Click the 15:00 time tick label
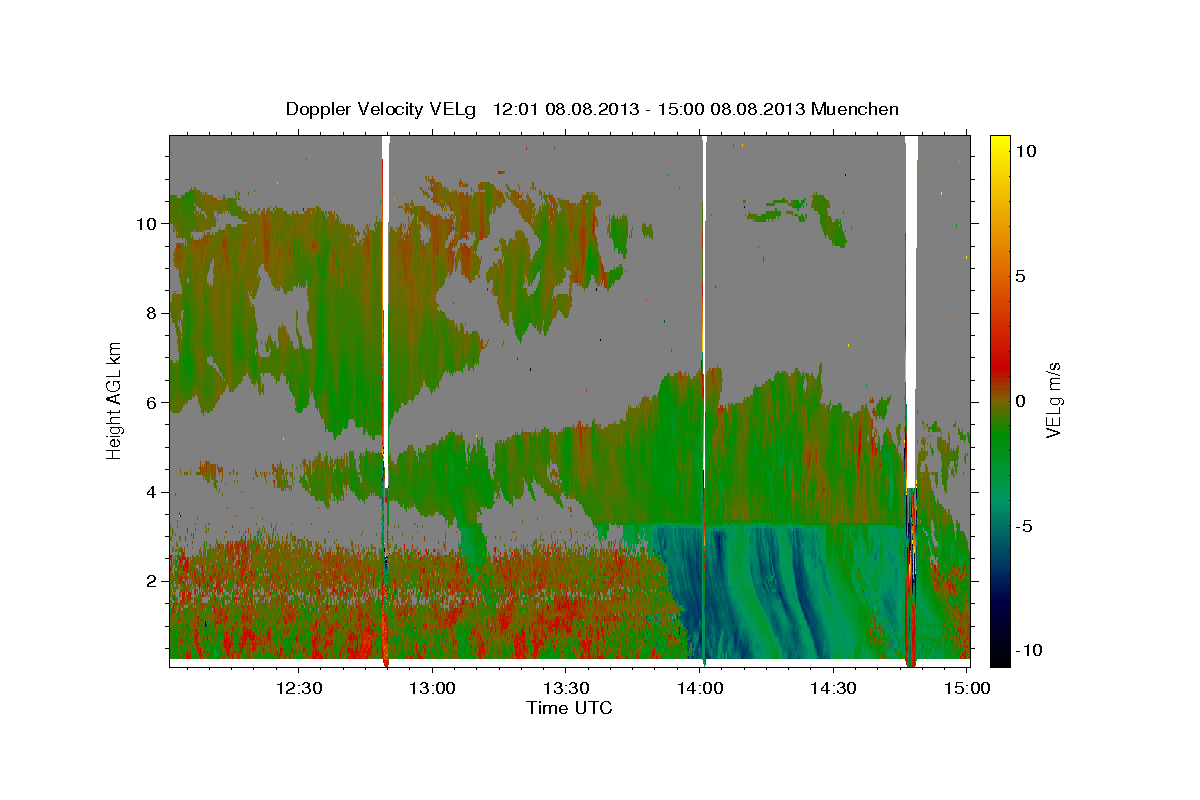The image size is (1200, 800). [x=967, y=688]
